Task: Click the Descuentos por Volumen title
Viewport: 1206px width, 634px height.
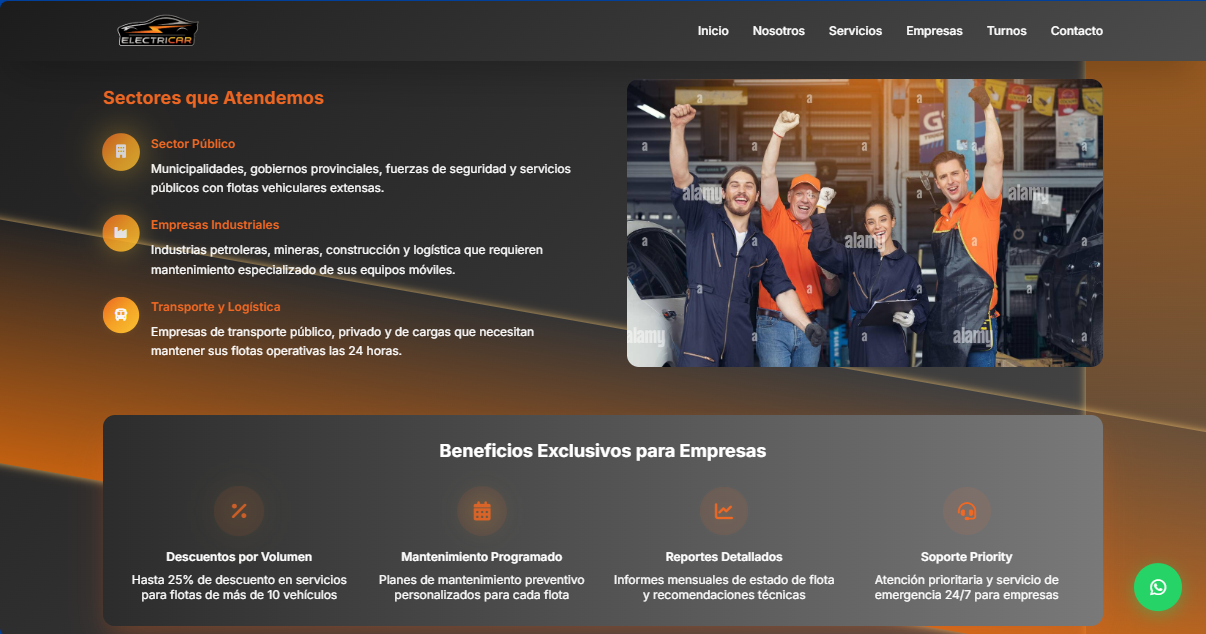Action: [239, 557]
